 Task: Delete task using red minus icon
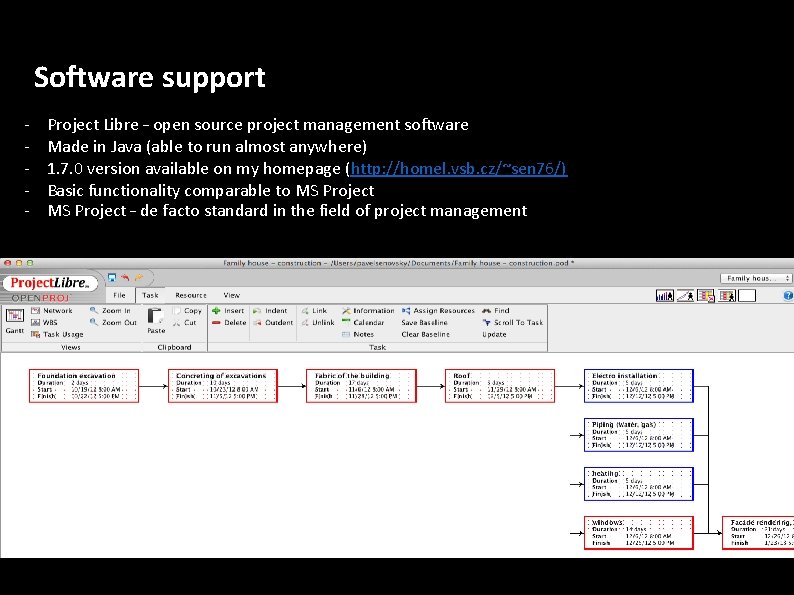[216, 323]
